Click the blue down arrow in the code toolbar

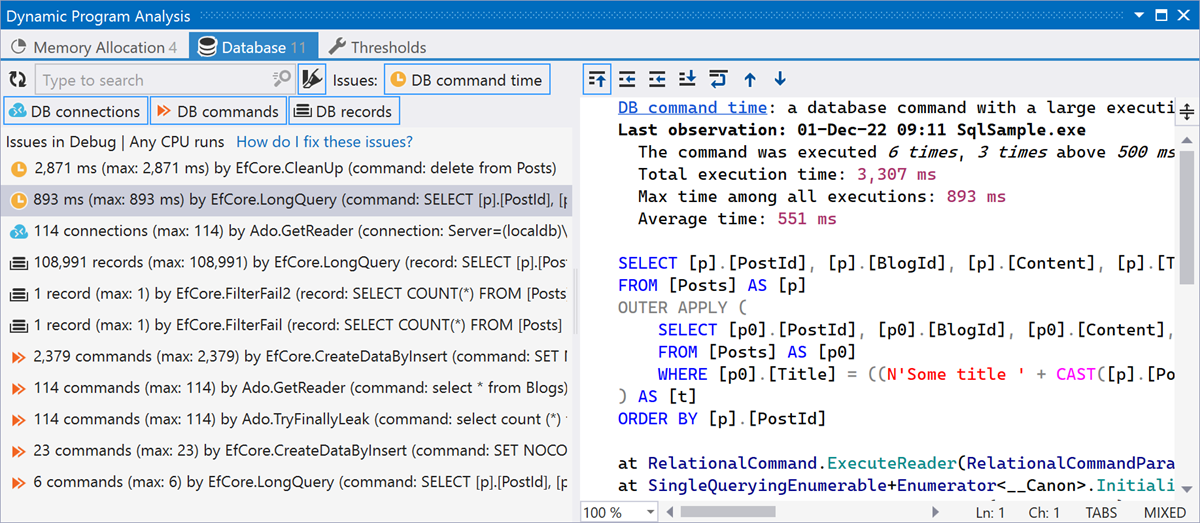click(780, 79)
